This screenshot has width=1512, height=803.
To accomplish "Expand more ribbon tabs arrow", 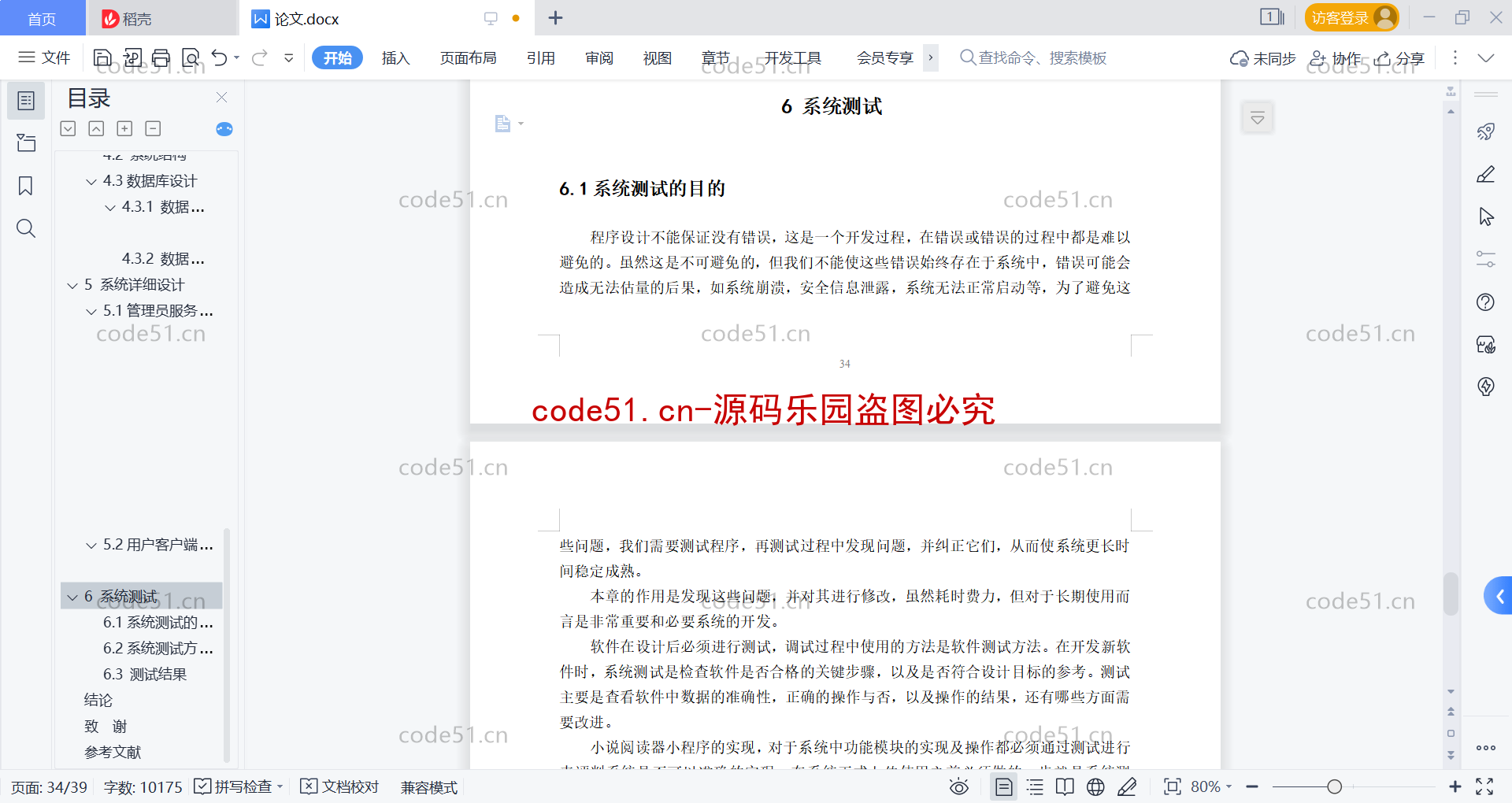I will click(x=931, y=57).
